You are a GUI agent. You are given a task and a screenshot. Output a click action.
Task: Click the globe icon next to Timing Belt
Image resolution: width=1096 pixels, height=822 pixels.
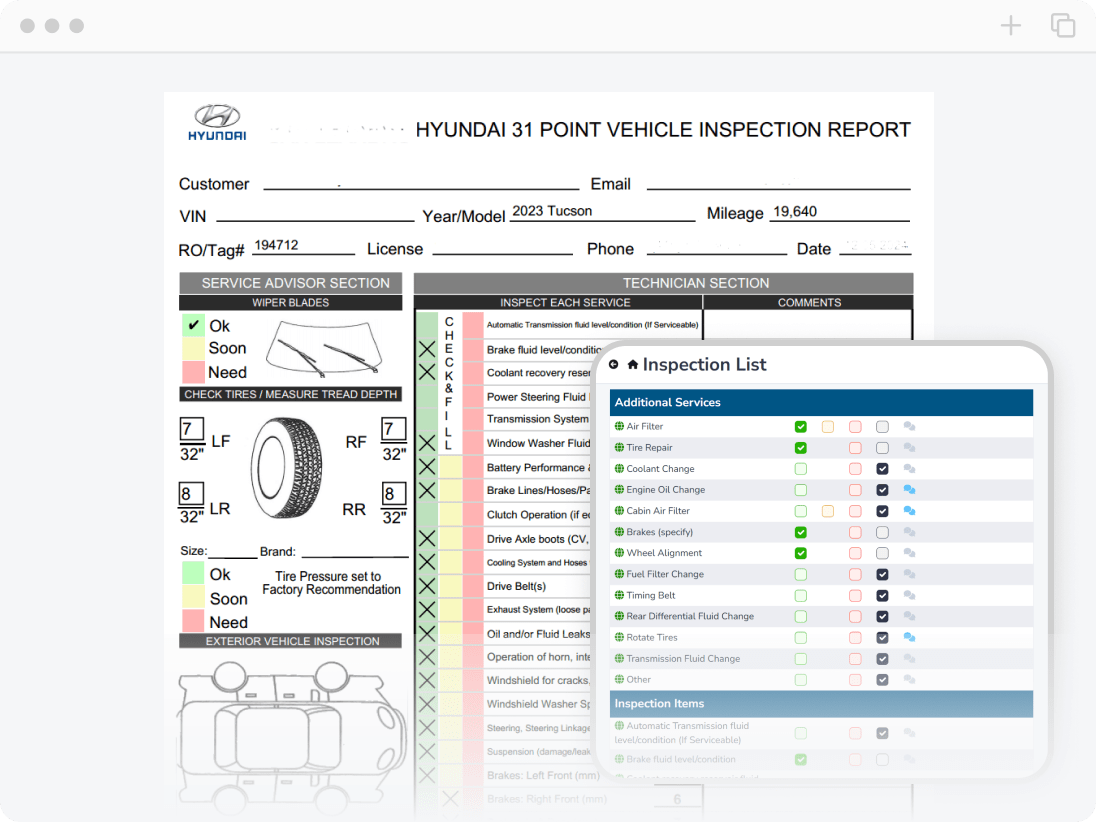coord(619,595)
